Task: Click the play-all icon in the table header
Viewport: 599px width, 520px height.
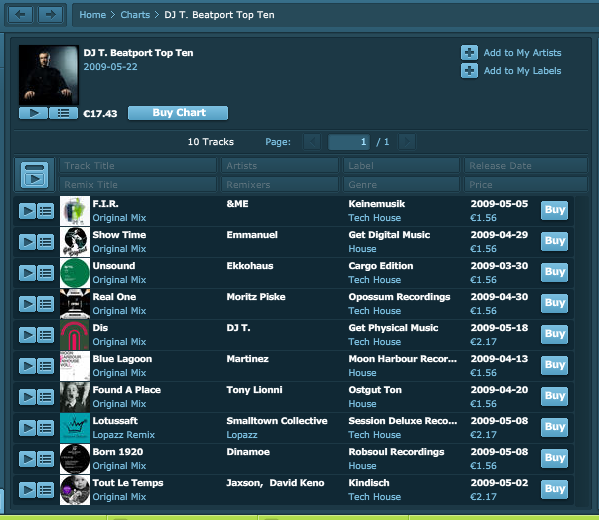Action: tap(35, 175)
